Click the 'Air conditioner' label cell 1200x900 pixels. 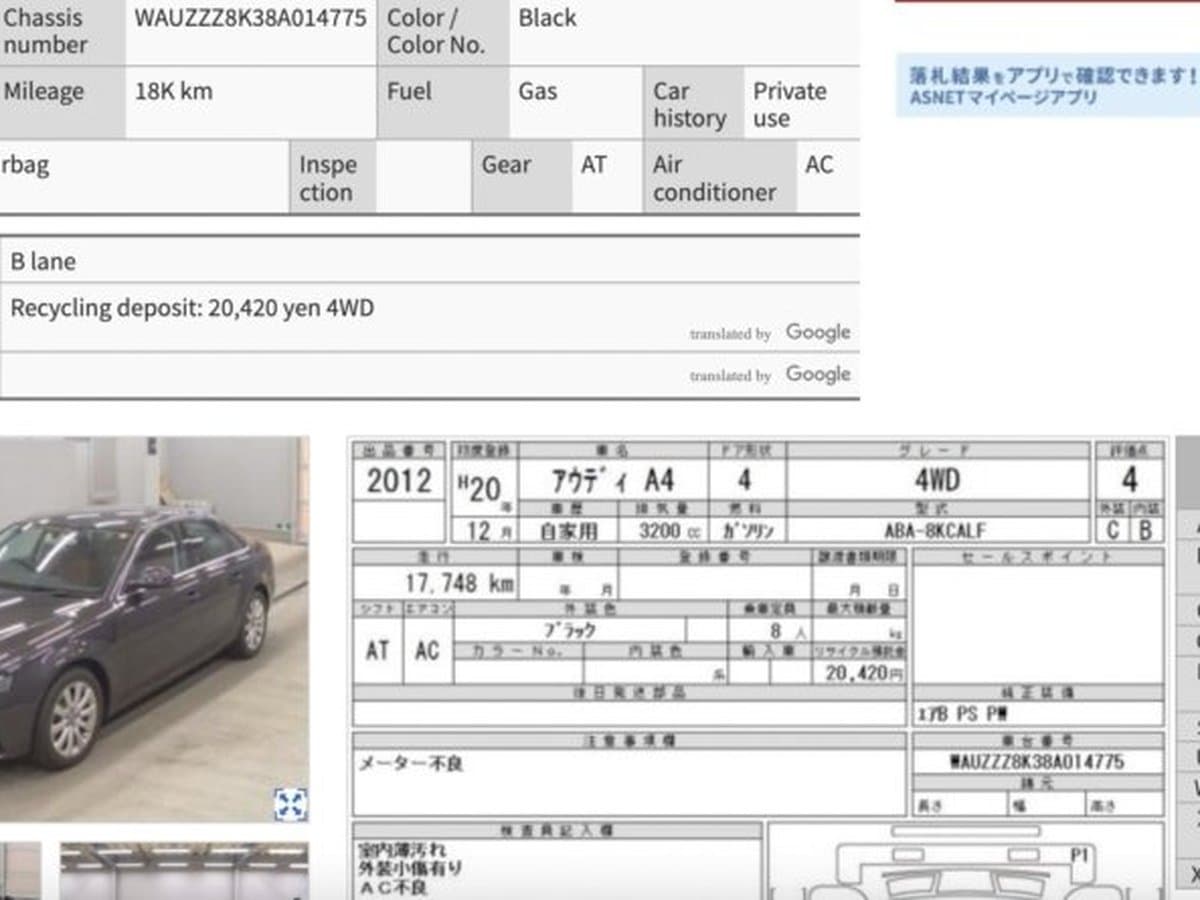(720, 178)
